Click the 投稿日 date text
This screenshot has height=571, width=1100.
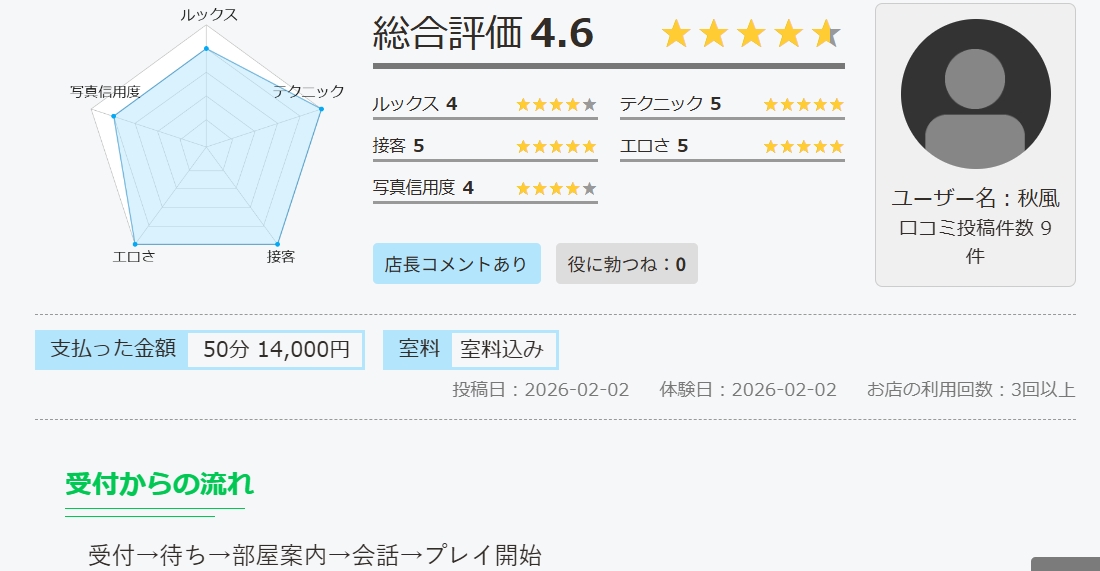[541, 389]
